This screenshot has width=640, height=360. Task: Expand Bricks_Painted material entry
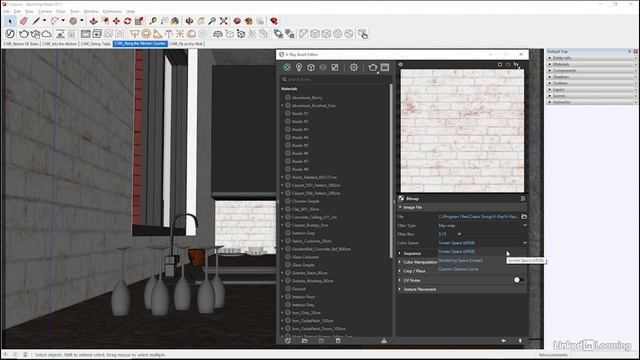[282, 178]
